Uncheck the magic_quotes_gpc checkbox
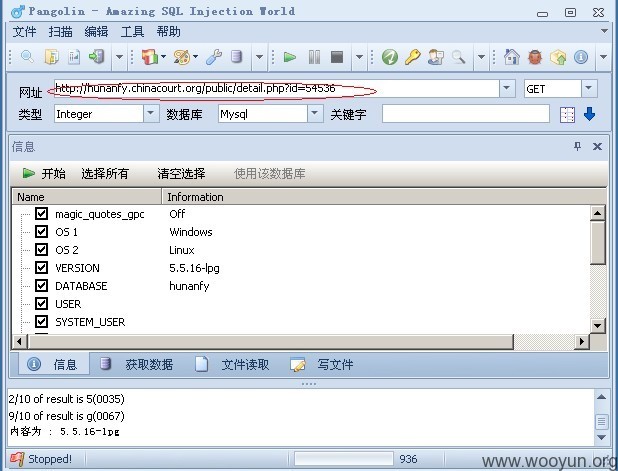Viewport: 618px width, 471px height. click(41, 214)
